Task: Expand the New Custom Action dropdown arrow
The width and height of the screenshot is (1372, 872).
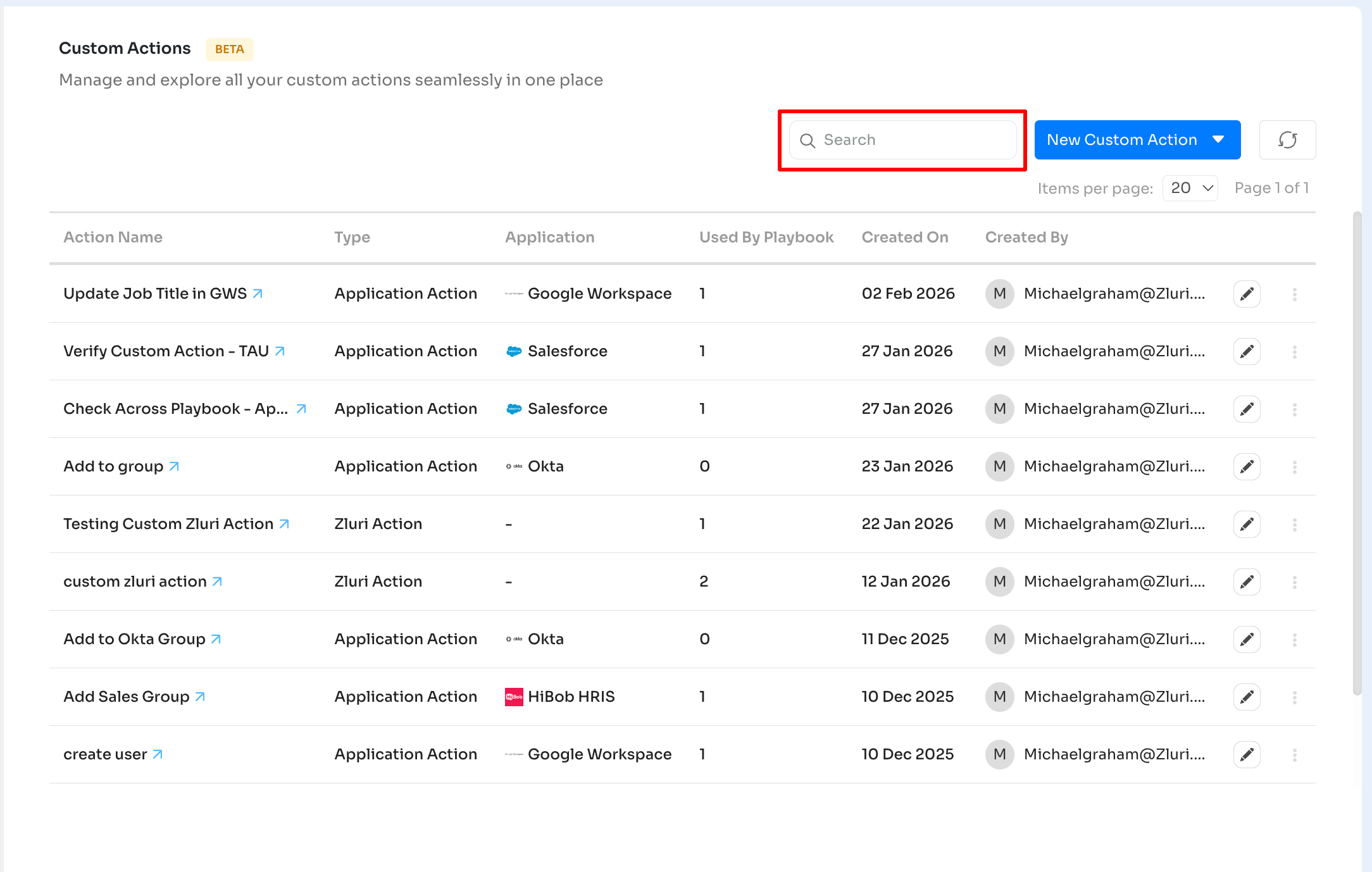Action: [x=1218, y=140]
